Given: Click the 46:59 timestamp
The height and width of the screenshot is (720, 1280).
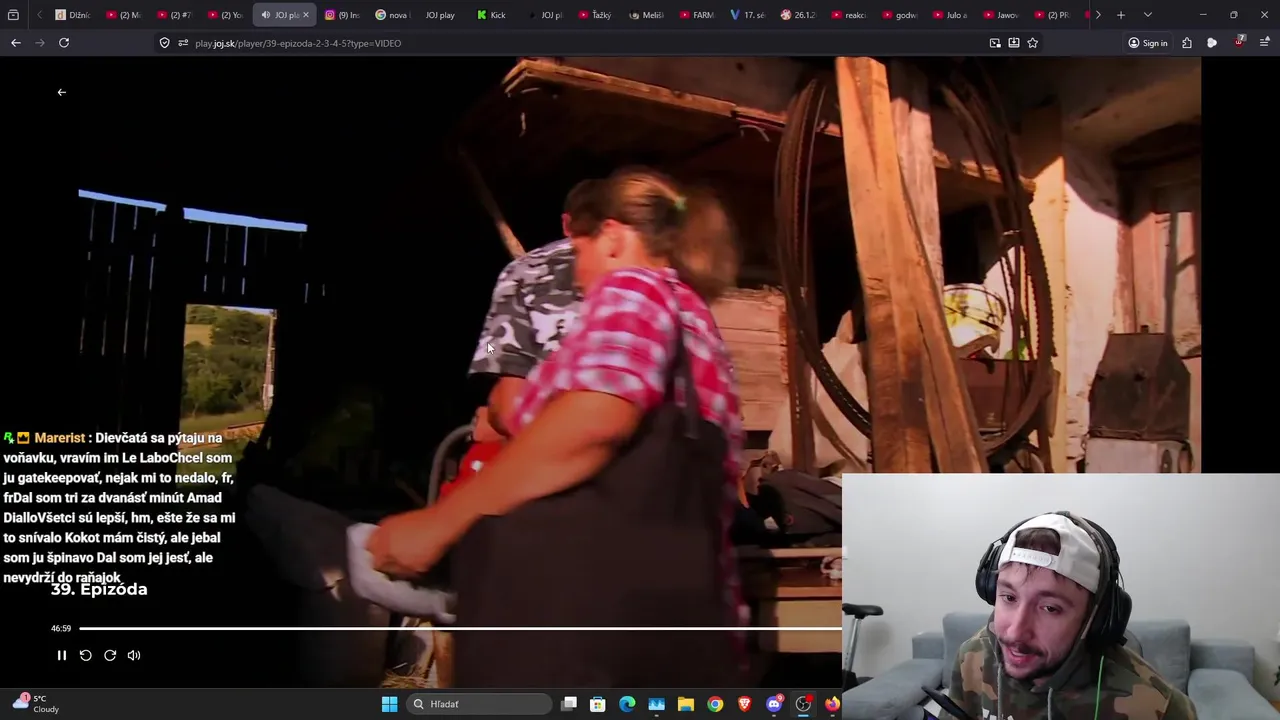Looking at the screenshot, I should [x=61, y=628].
